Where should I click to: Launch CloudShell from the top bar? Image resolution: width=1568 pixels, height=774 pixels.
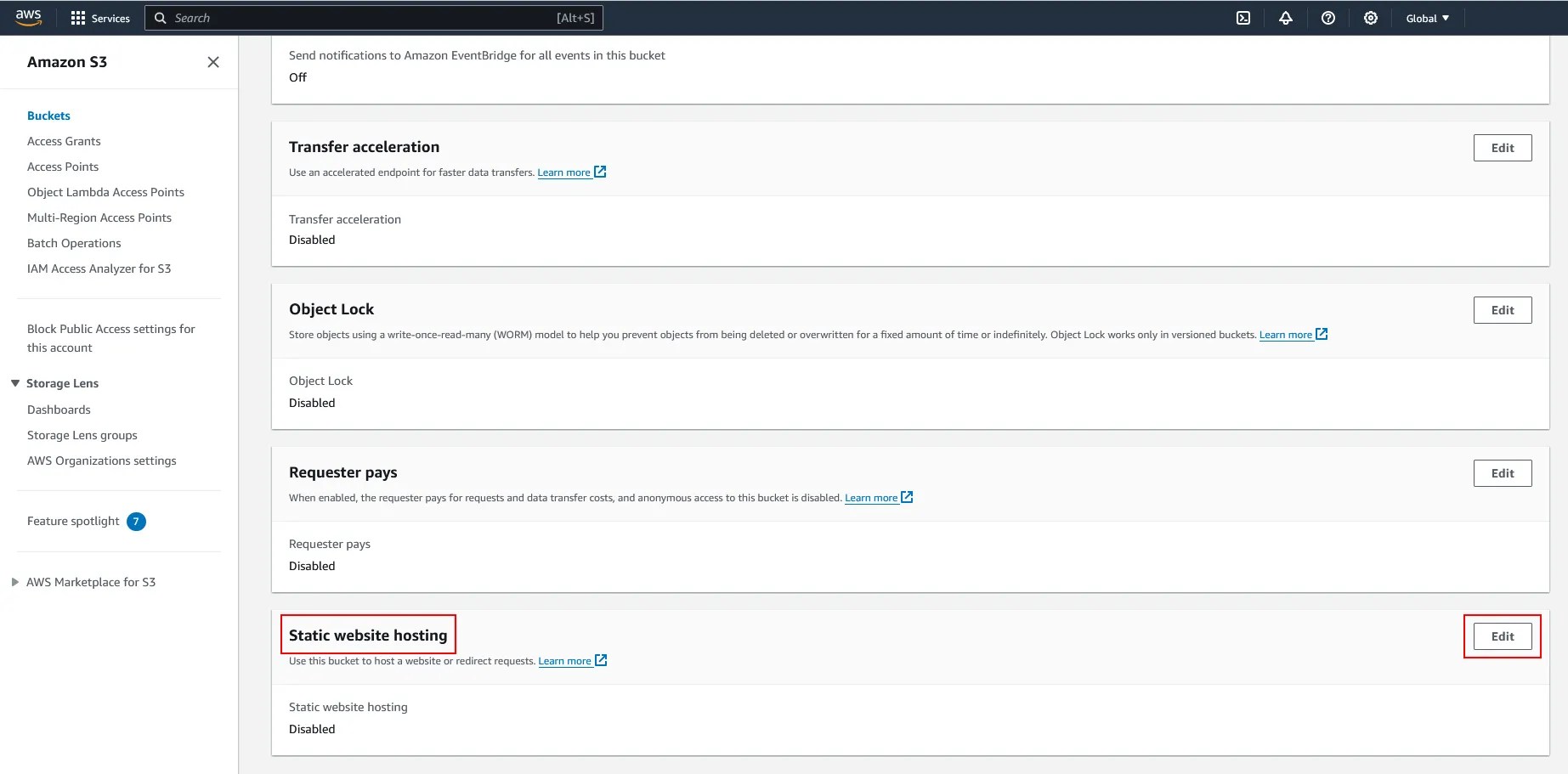pyautogui.click(x=1243, y=18)
